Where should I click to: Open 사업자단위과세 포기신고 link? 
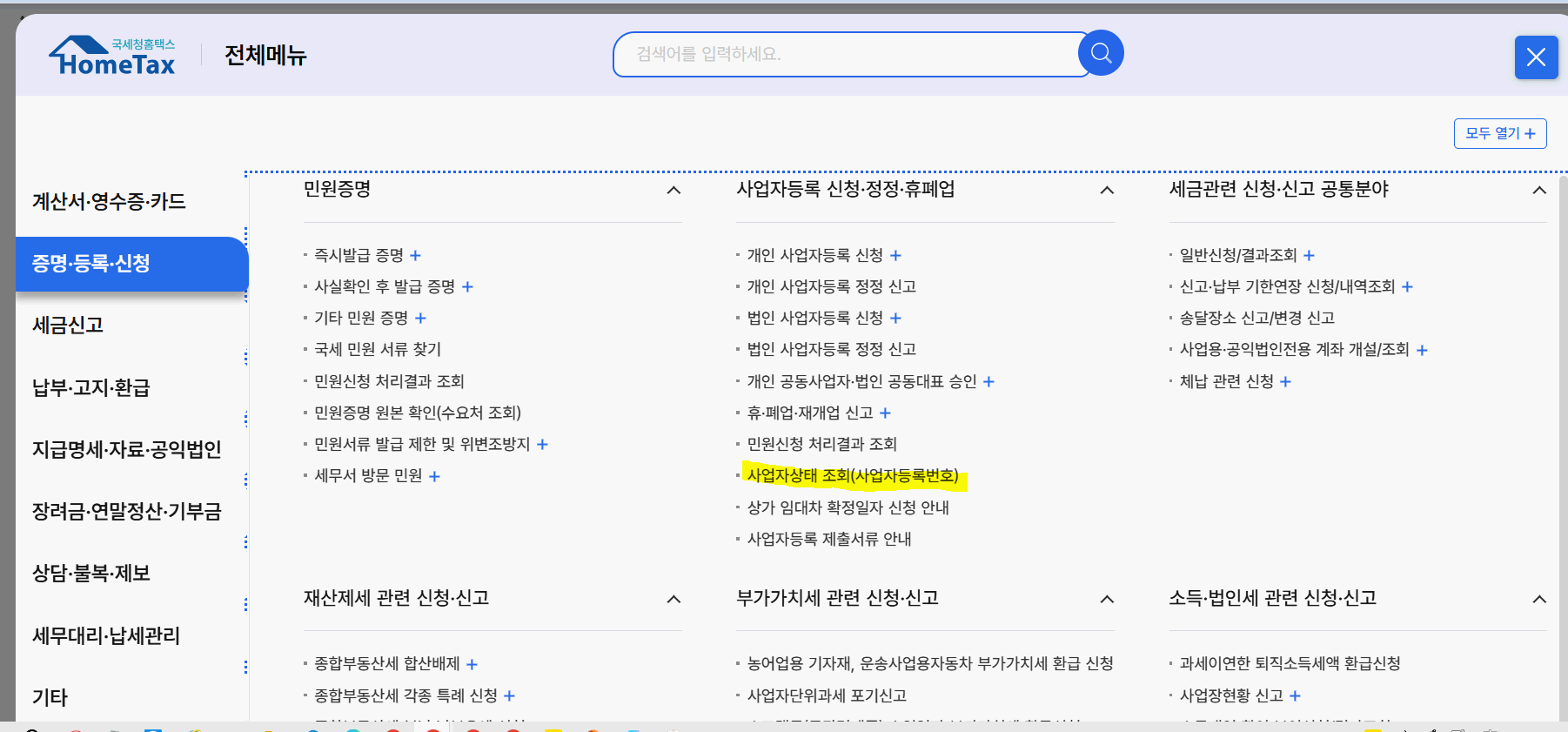coord(827,695)
